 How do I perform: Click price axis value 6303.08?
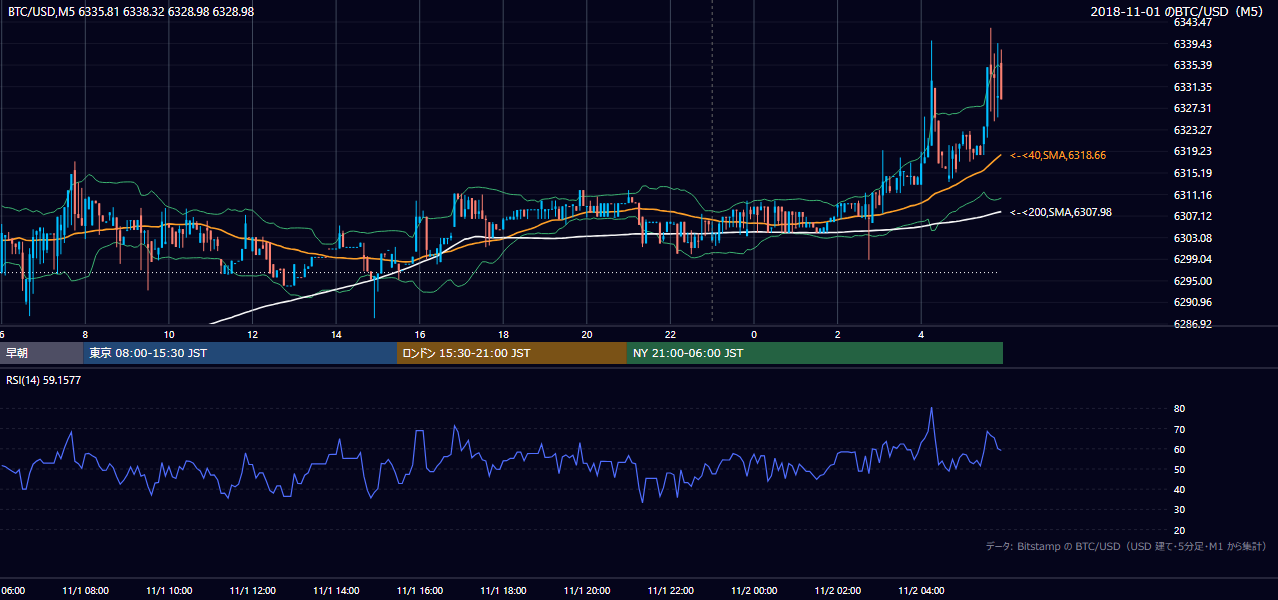tap(1192, 238)
